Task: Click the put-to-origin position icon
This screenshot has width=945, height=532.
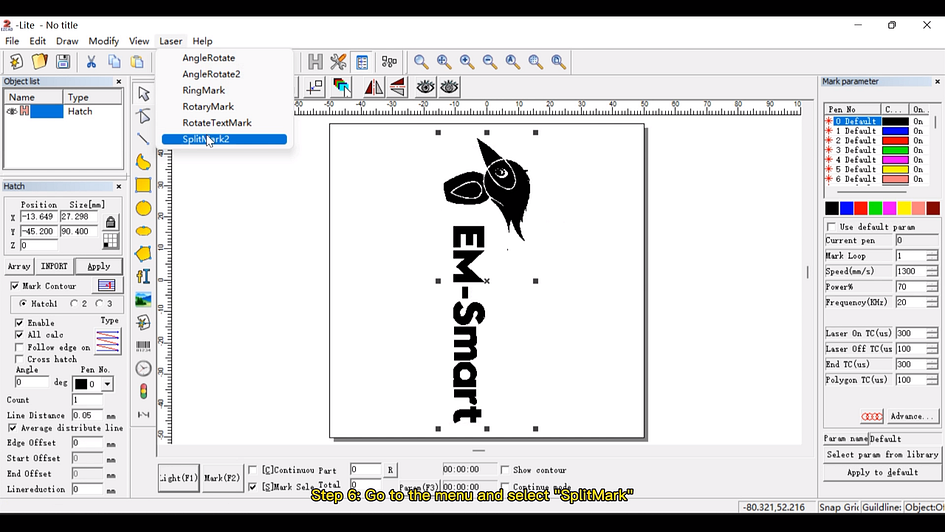Action: pyautogui.click(x=314, y=87)
